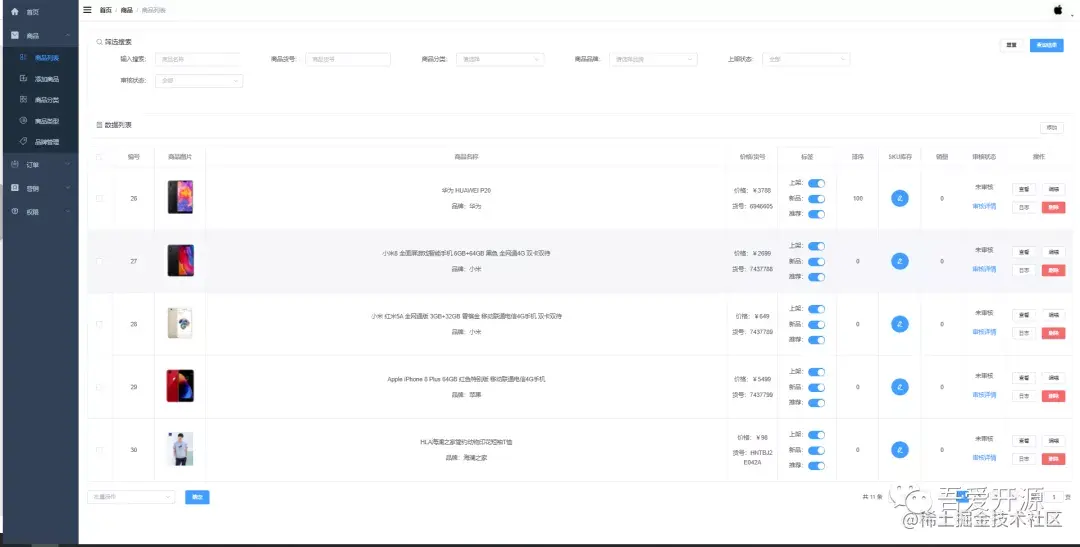The width and height of the screenshot is (1080, 547).
Task: Click the blue 查询结果 button
Action: tap(1047, 45)
